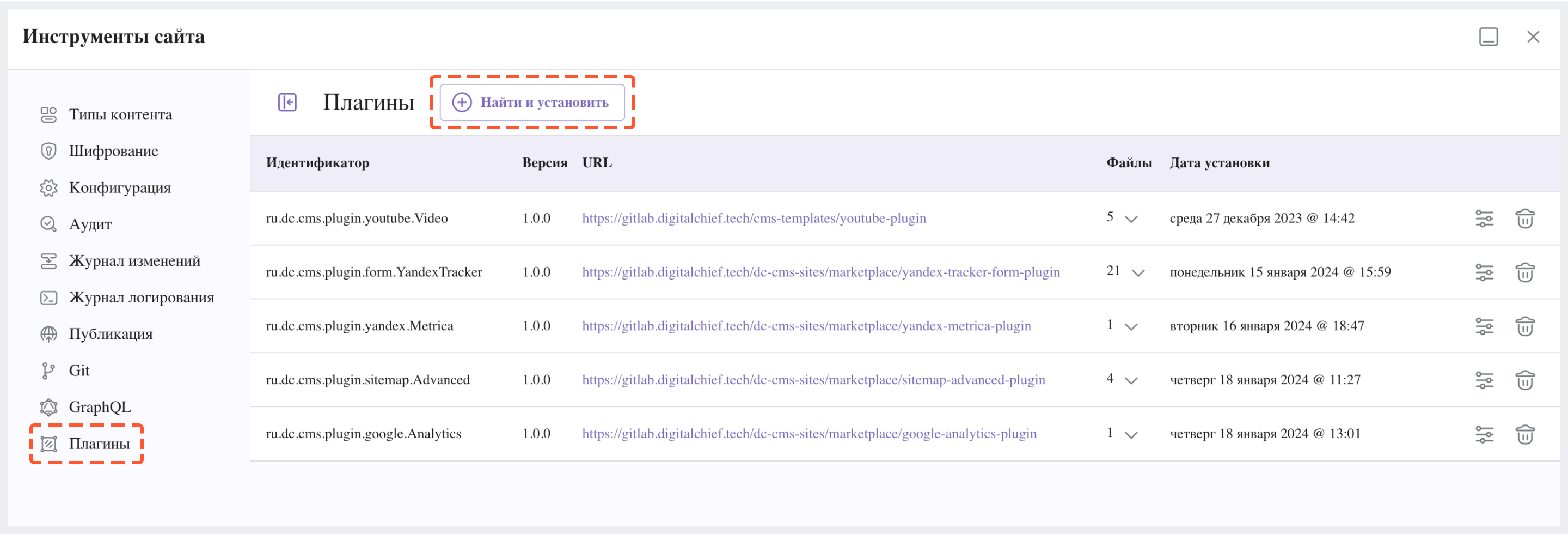
Task: Open the yandex-tracker-form-plugin link
Action: tap(820, 272)
